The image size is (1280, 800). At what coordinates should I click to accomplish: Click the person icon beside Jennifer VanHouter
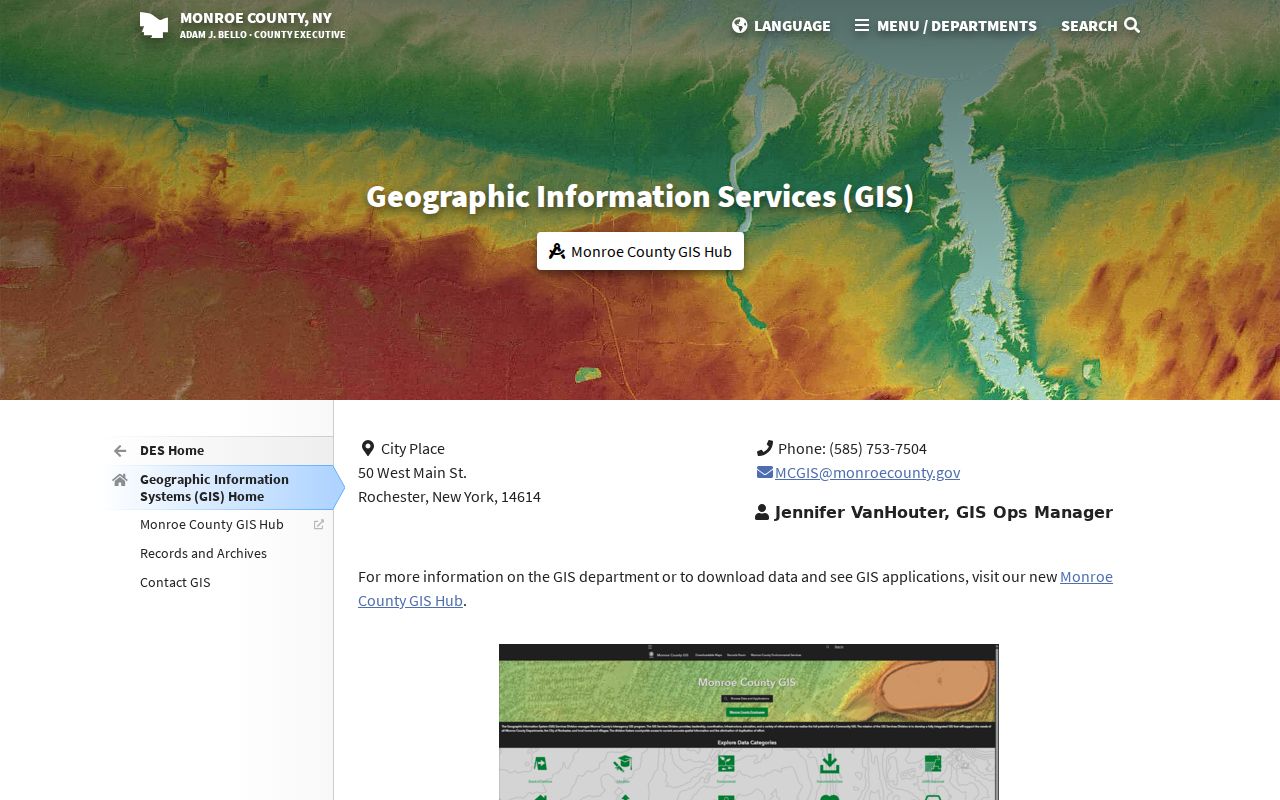[762, 512]
